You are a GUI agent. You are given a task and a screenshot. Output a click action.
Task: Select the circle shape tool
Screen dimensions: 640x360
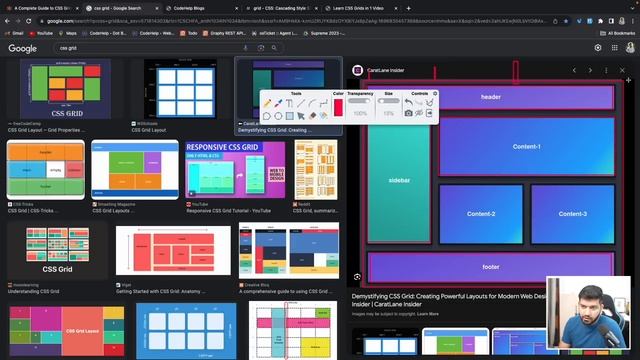(278, 116)
